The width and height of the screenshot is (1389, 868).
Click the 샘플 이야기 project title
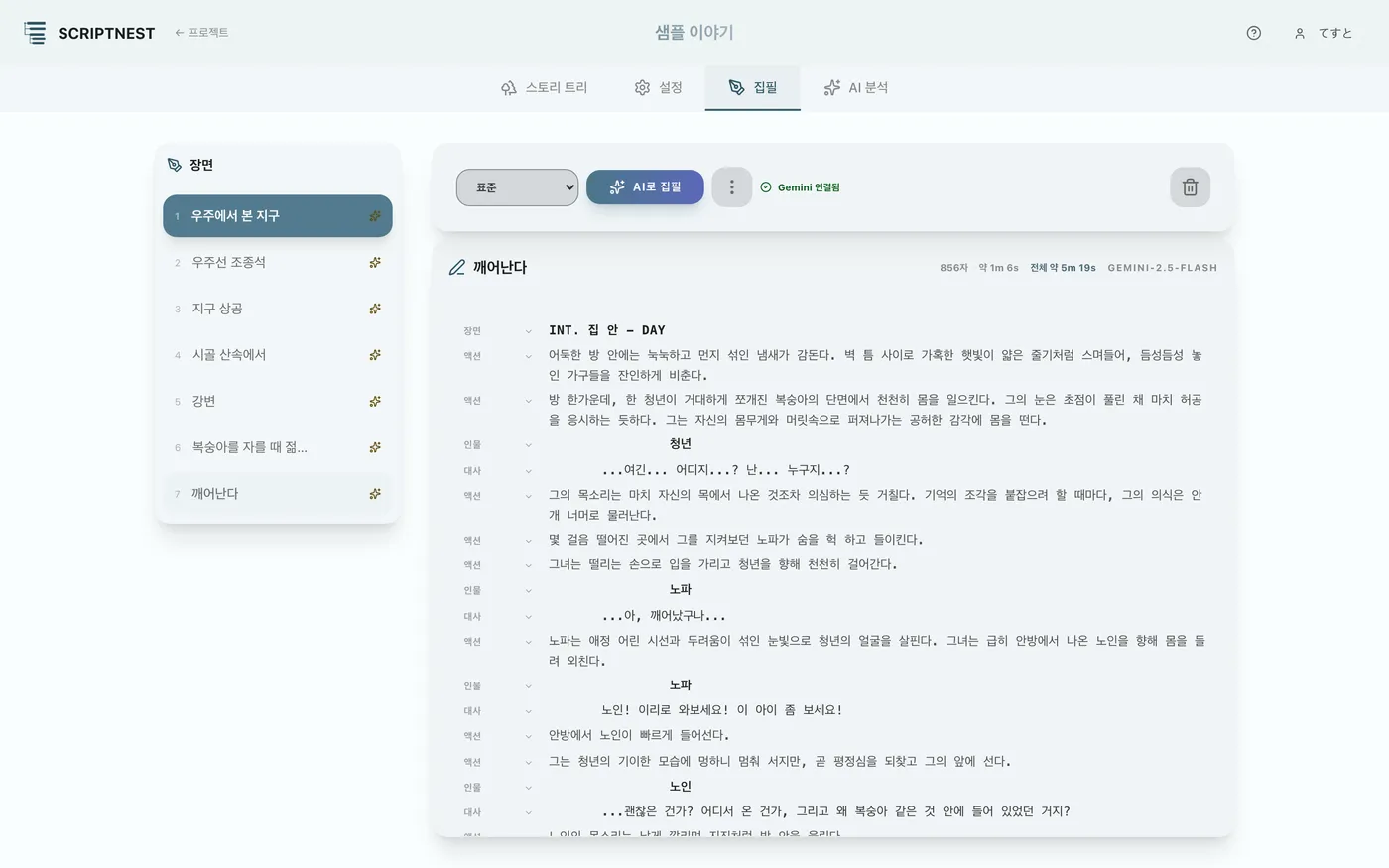click(x=694, y=33)
